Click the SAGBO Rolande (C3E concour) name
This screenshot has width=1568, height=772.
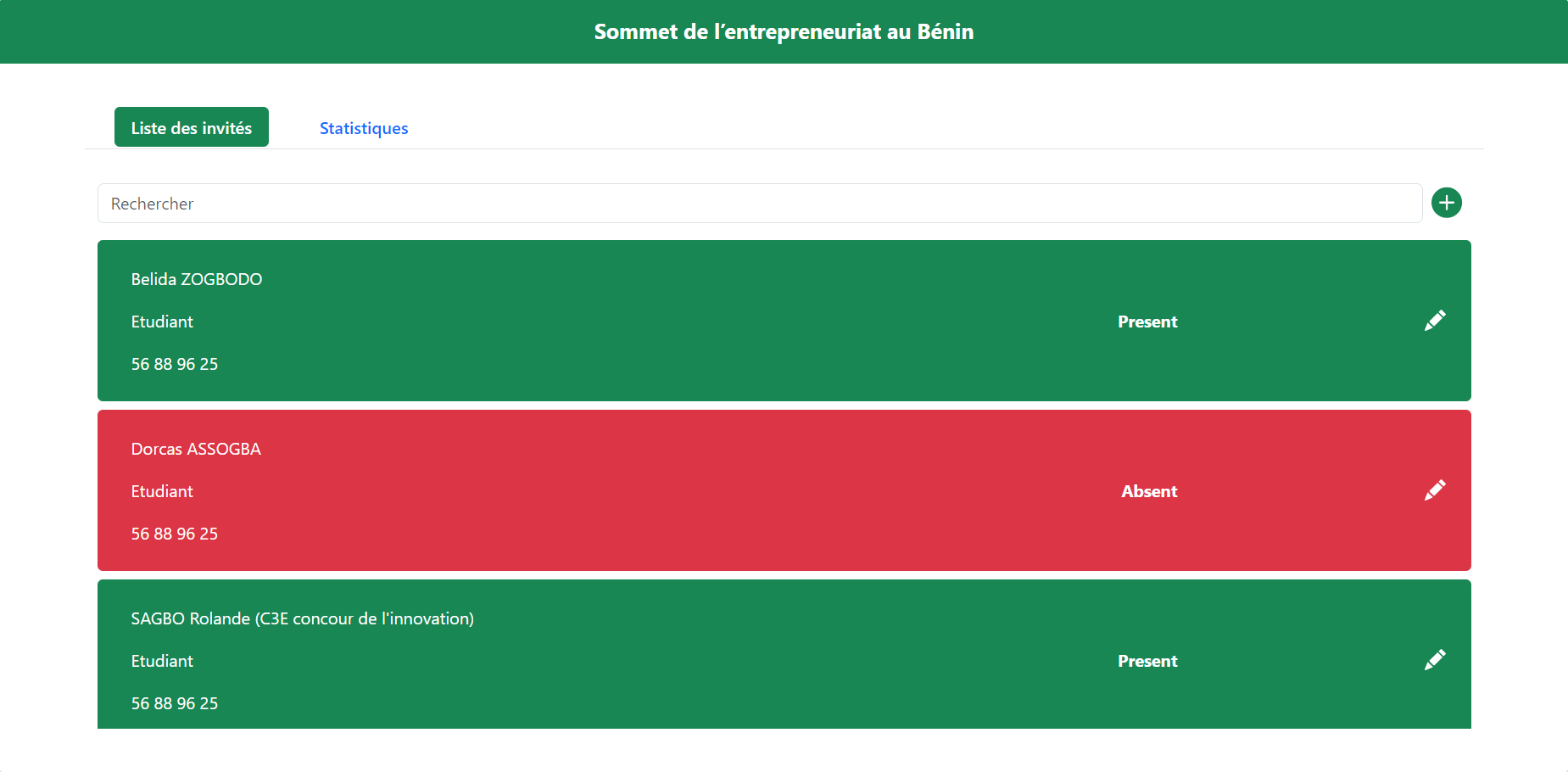pyautogui.click(x=302, y=618)
